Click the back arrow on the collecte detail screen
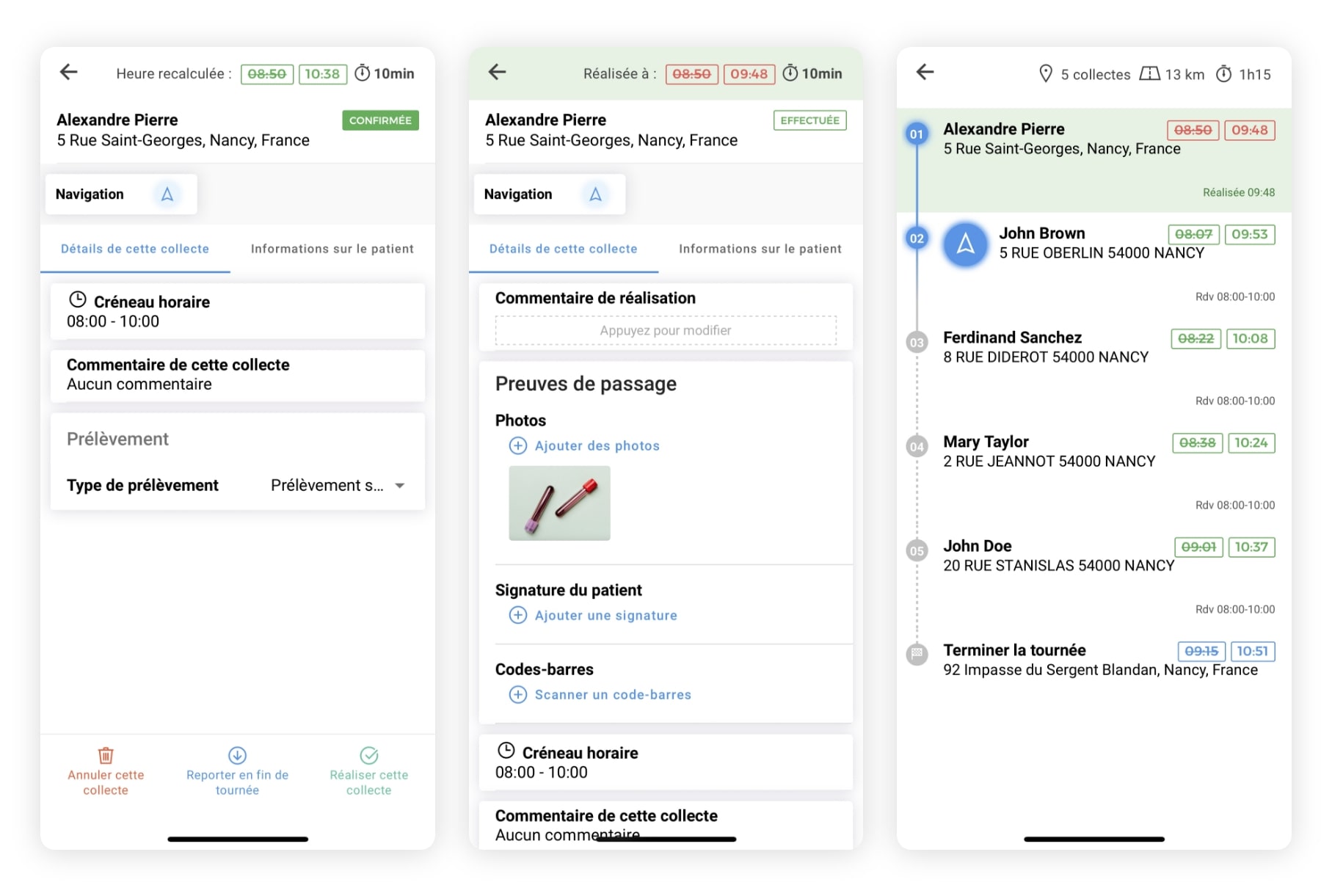Viewport: 1332px width, 896px height. click(x=68, y=72)
